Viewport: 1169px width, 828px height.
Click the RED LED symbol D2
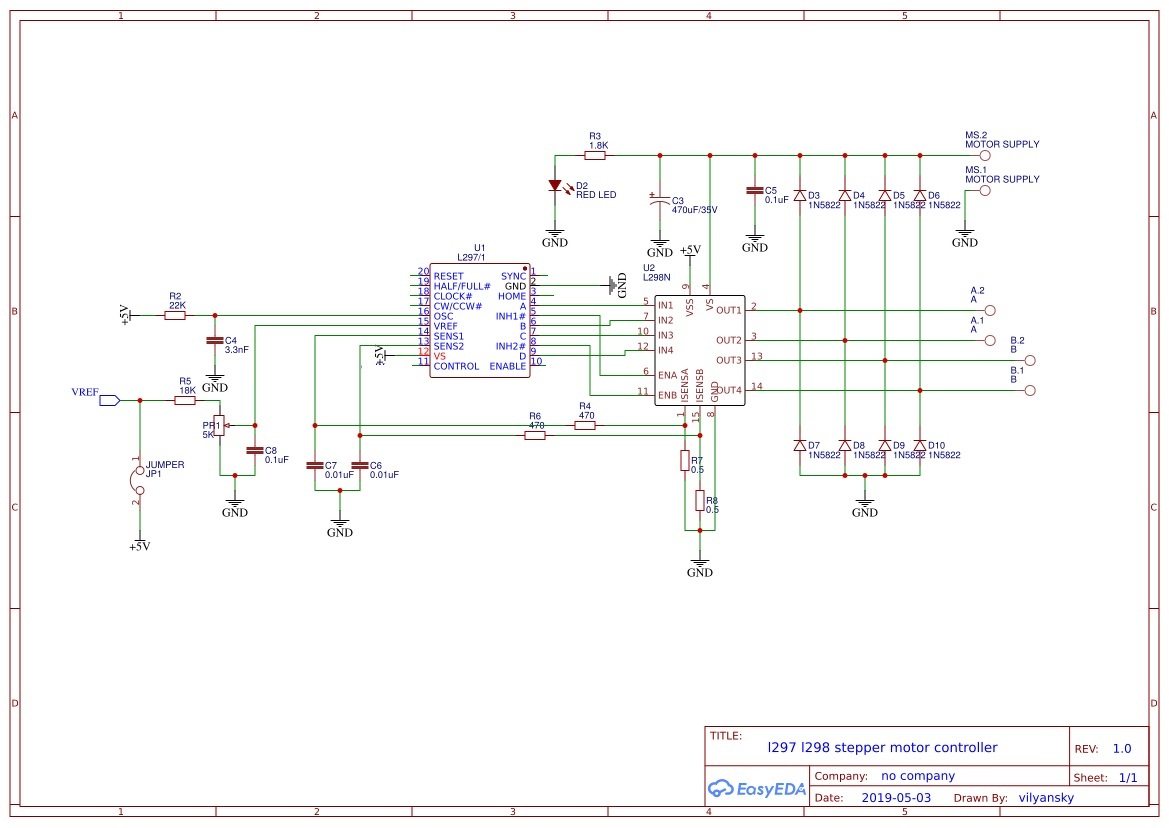point(555,186)
